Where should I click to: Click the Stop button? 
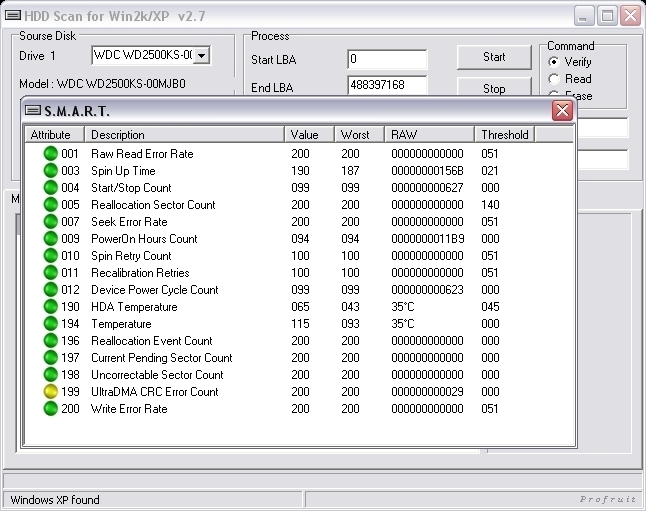[494, 87]
